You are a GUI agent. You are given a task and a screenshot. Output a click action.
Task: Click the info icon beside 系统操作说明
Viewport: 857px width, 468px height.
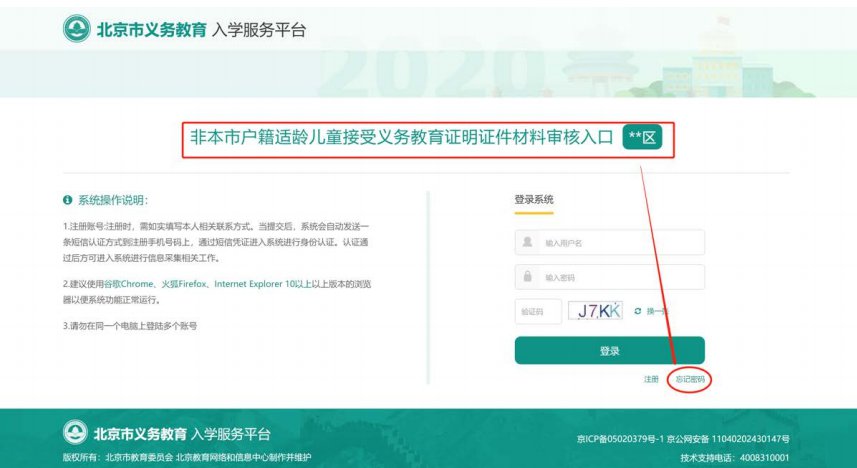67,200
